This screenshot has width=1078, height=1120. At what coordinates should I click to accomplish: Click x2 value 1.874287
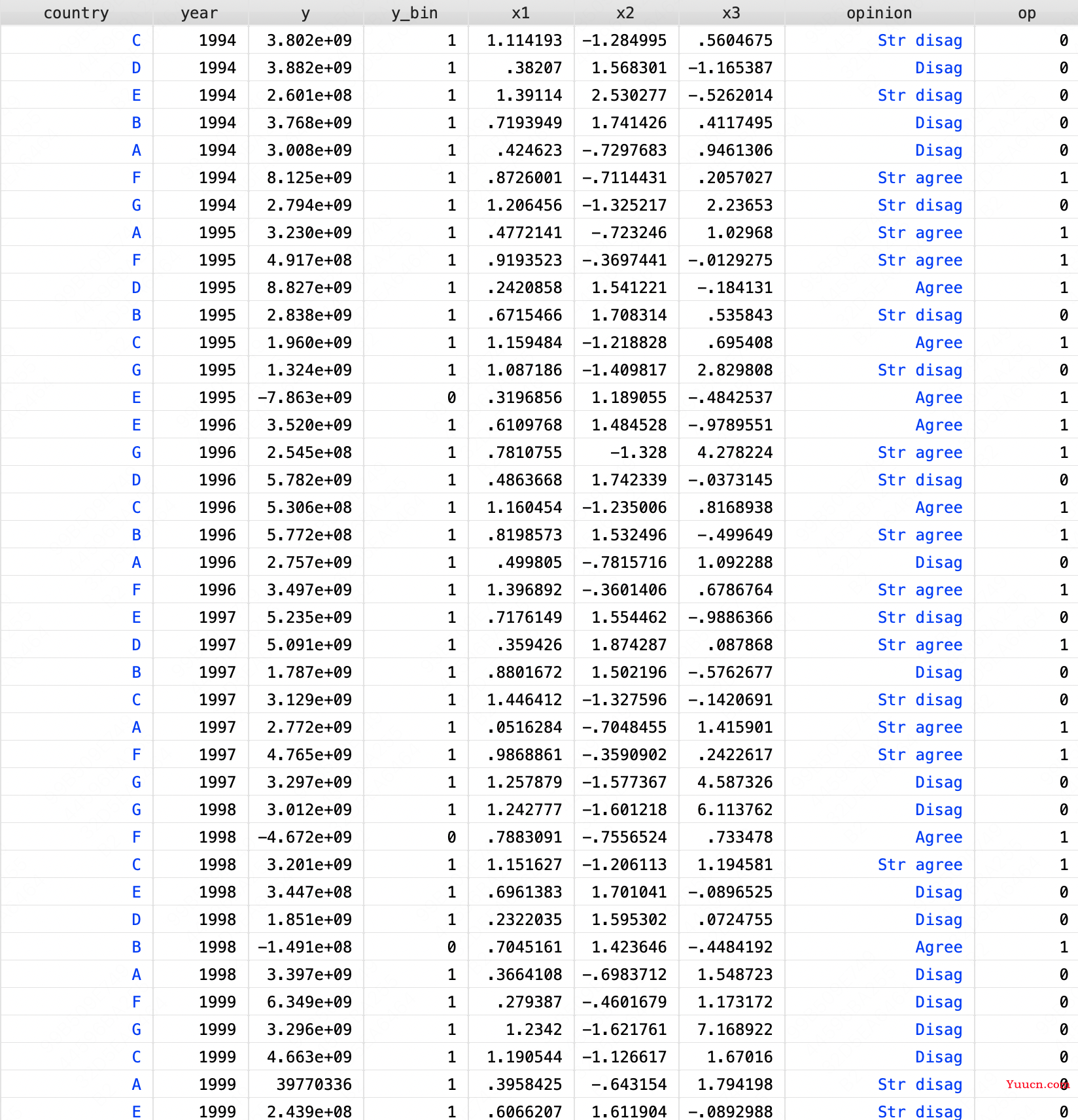(x=629, y=645)
